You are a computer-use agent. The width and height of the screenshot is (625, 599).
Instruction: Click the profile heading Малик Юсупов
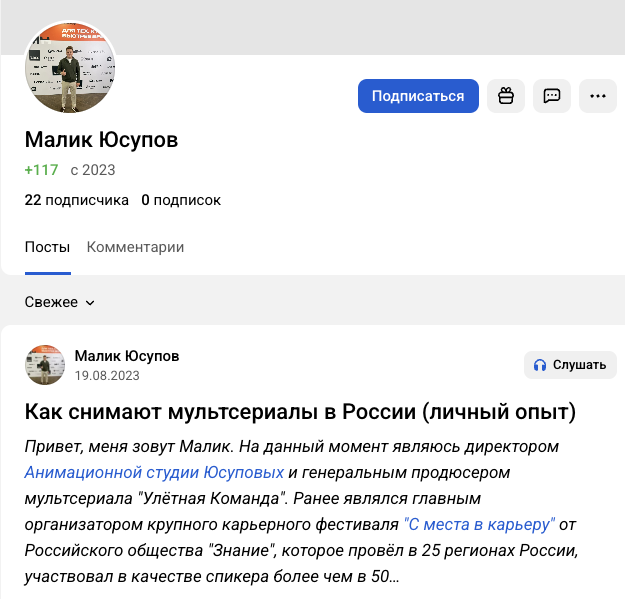click(101, 139)
